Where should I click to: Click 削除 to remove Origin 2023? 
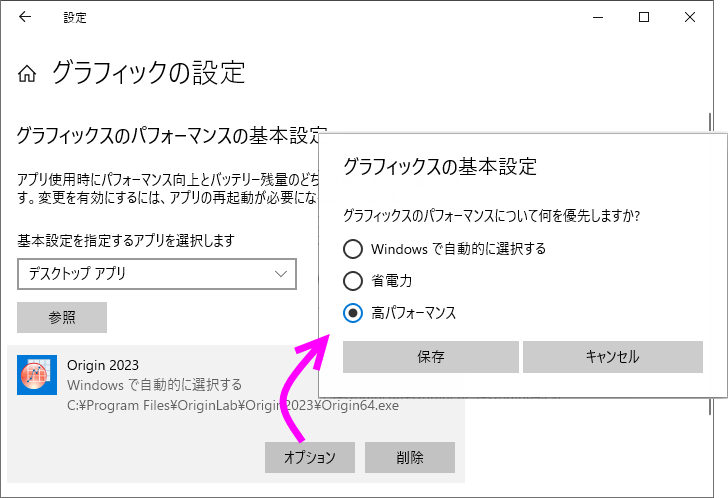click(x=410, y=458)
